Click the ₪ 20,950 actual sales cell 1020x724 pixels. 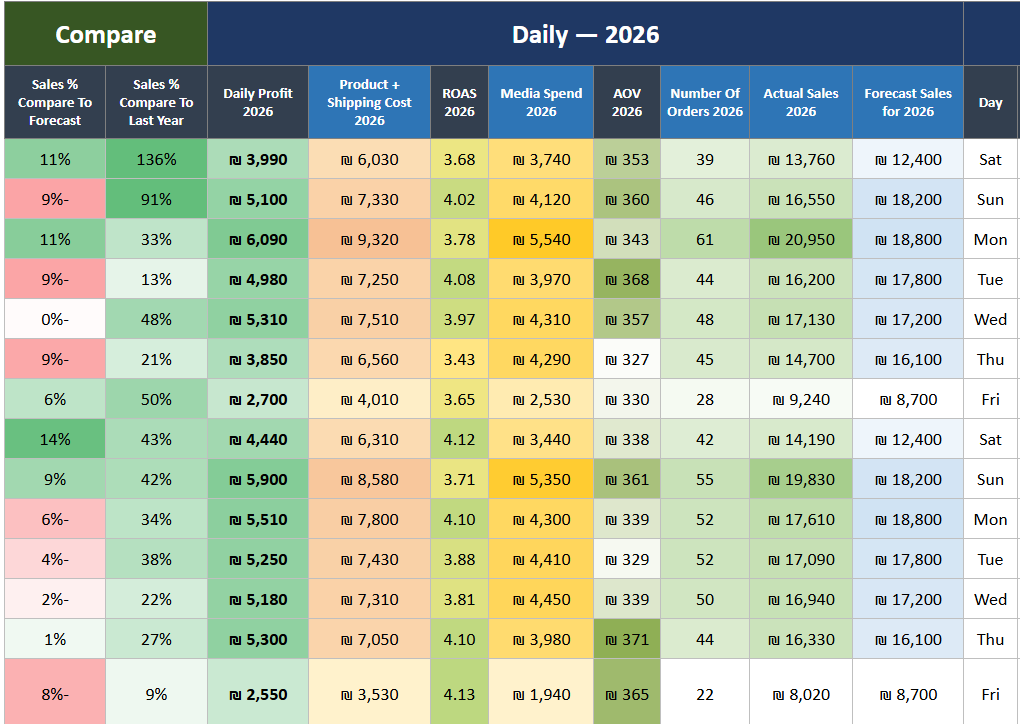tap(801, 239)
